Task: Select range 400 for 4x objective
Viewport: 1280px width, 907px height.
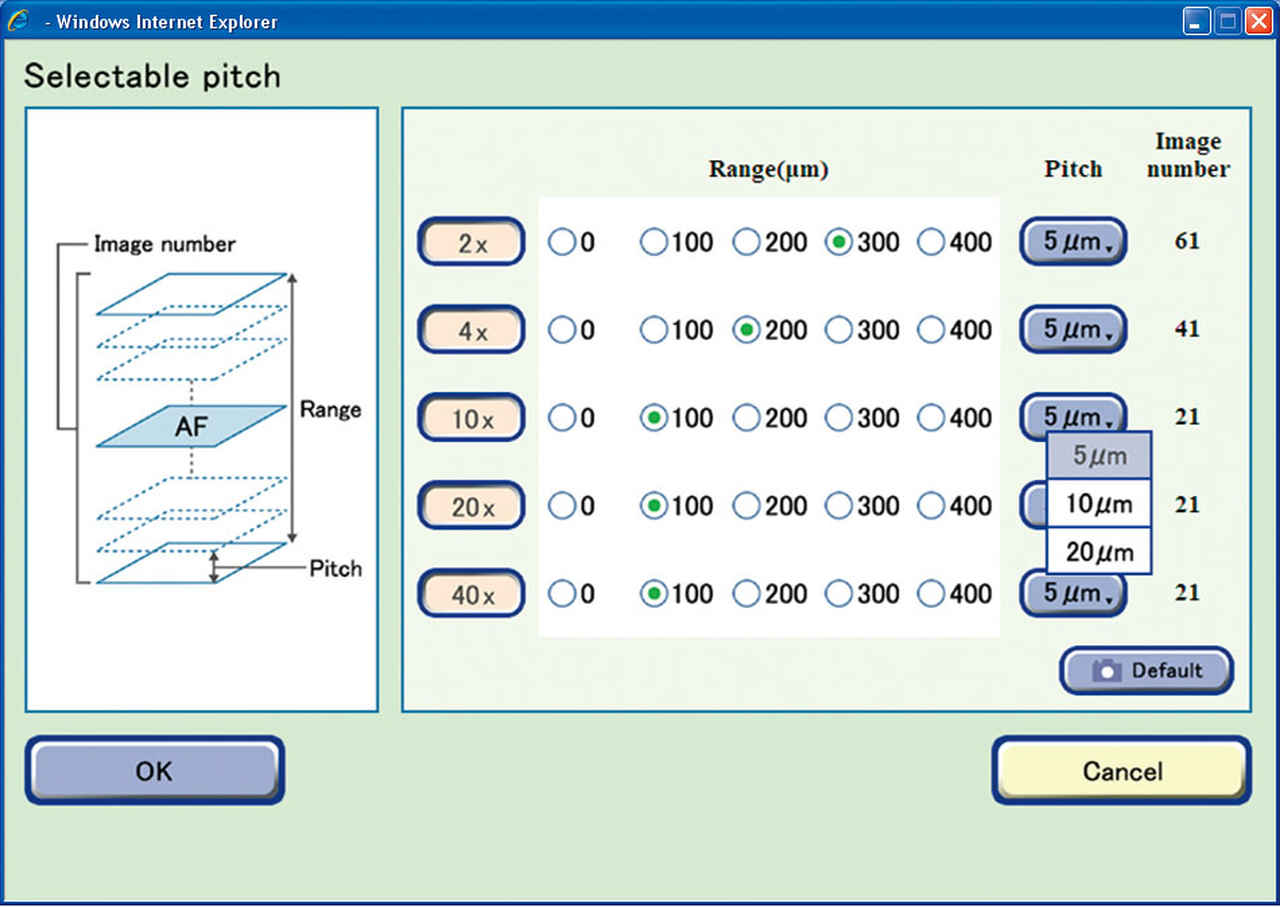Action: 931,330
